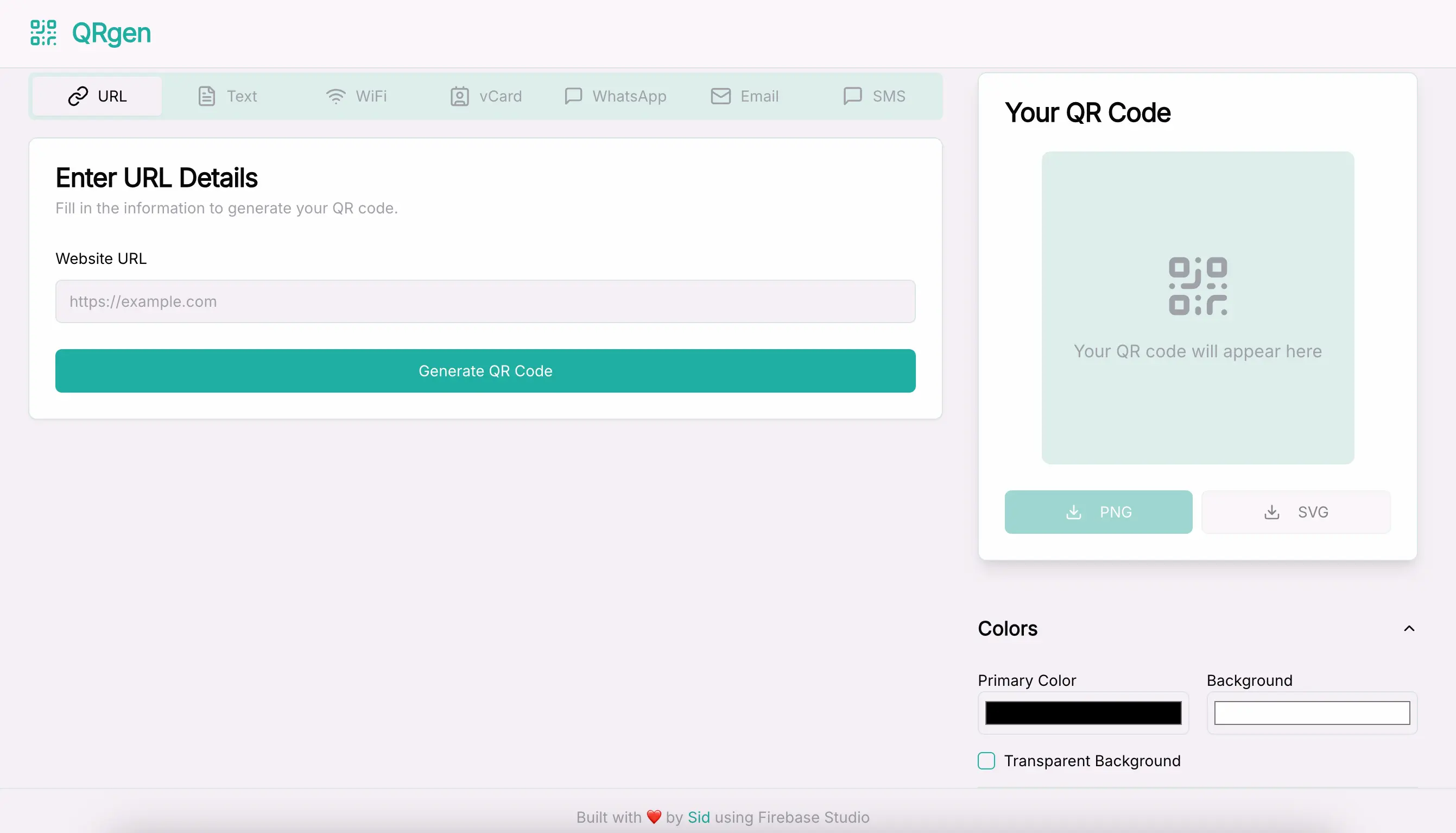Viewport: 1456px width, 833px height.
Task: Switch to the Text tab
Action: coord(227,96)
